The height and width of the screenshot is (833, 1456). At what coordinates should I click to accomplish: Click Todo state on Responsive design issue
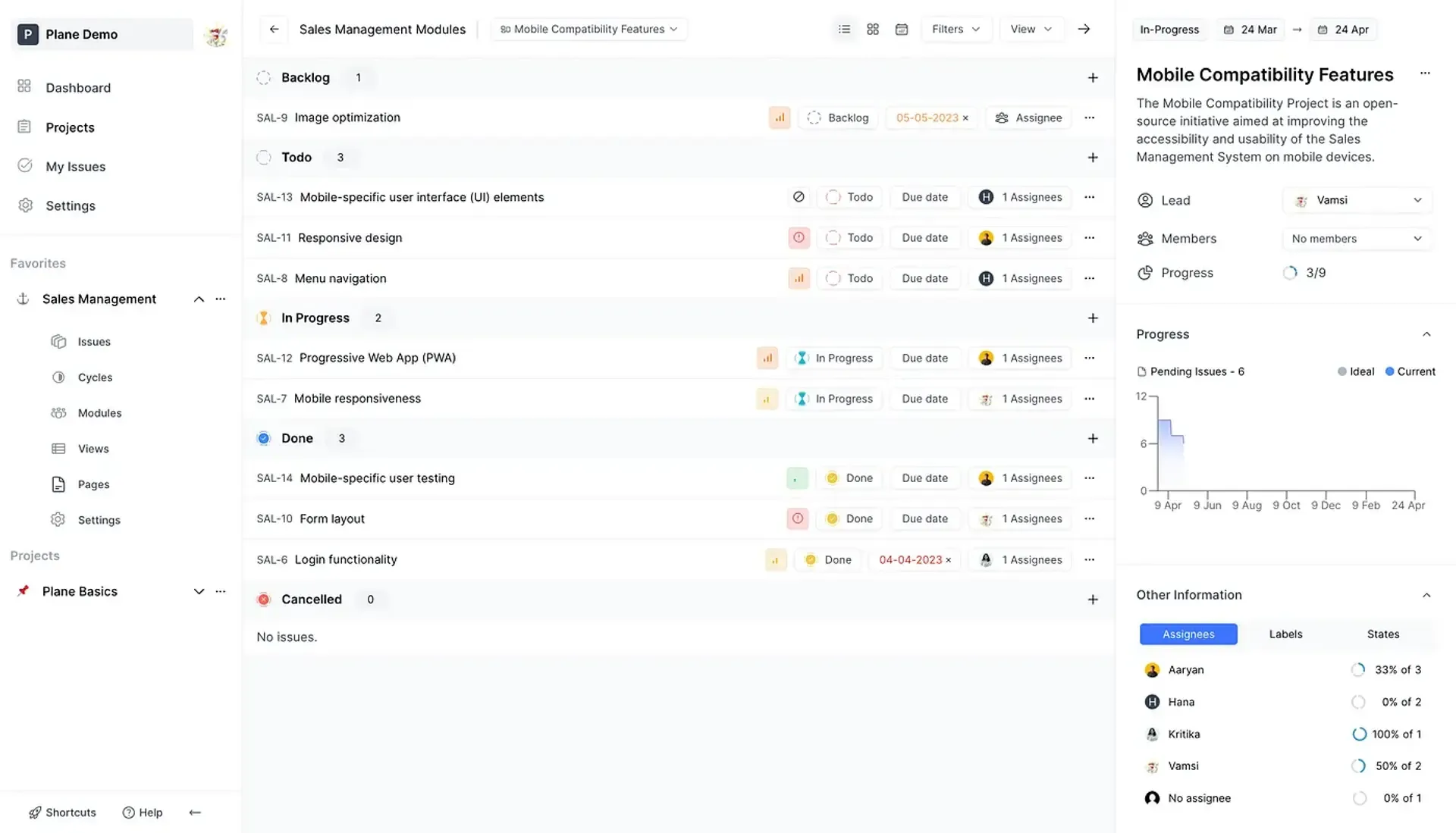click(849, 238)
